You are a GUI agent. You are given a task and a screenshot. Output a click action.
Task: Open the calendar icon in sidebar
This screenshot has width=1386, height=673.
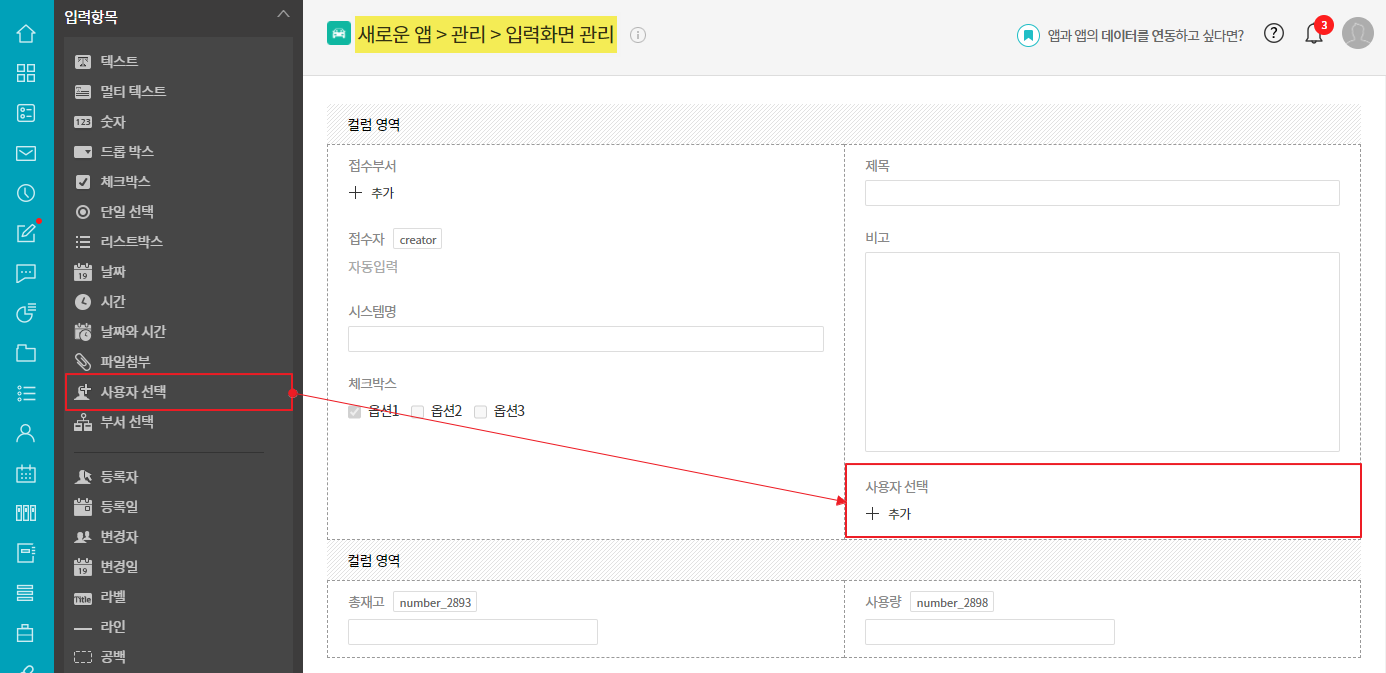[x=26, y=473]
